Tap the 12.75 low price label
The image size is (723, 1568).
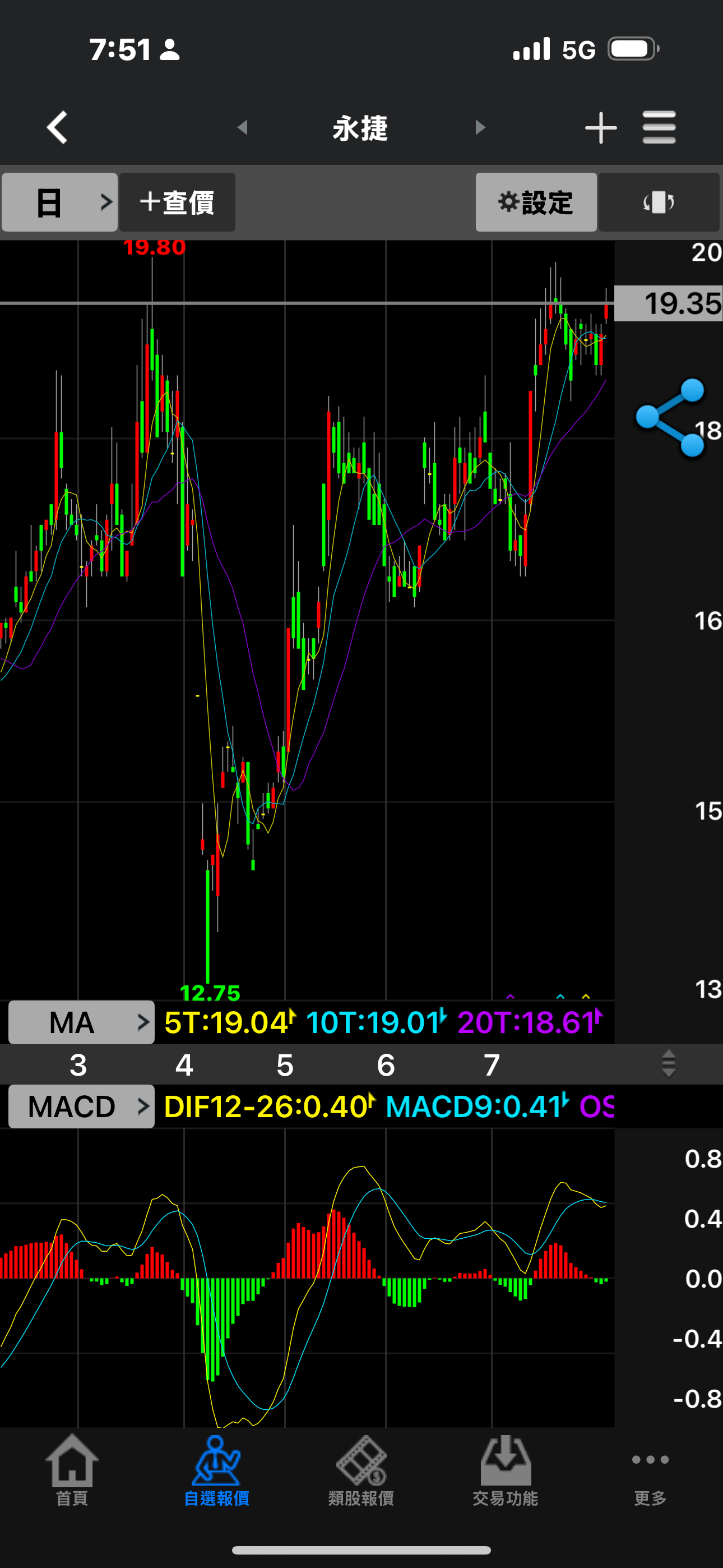point(210,993)
